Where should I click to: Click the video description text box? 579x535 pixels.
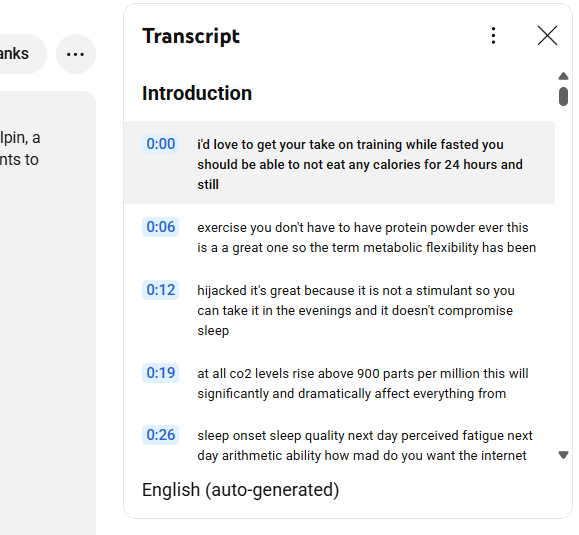(47, 313)
